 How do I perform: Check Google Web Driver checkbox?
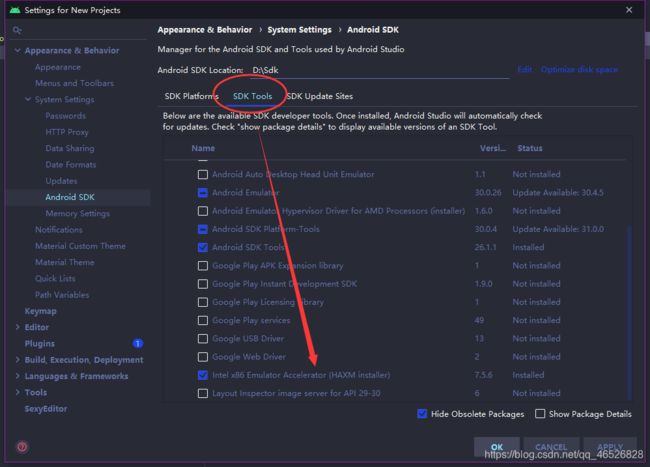(203, 357)
